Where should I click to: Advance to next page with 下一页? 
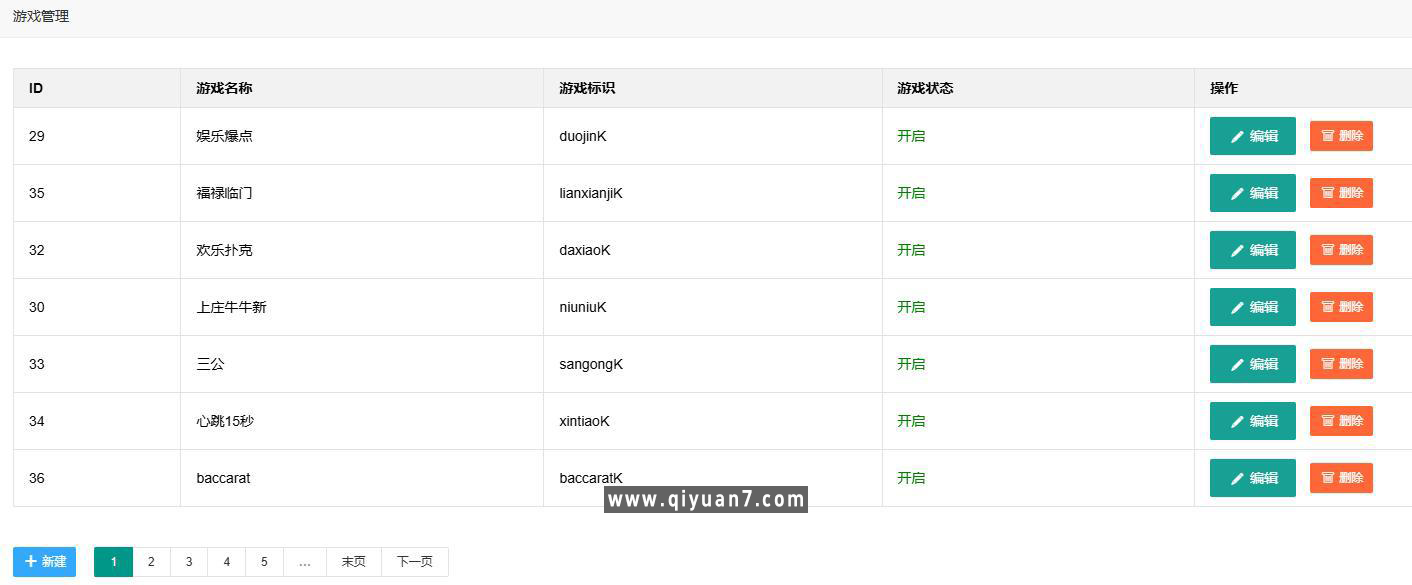pos(414,562)
